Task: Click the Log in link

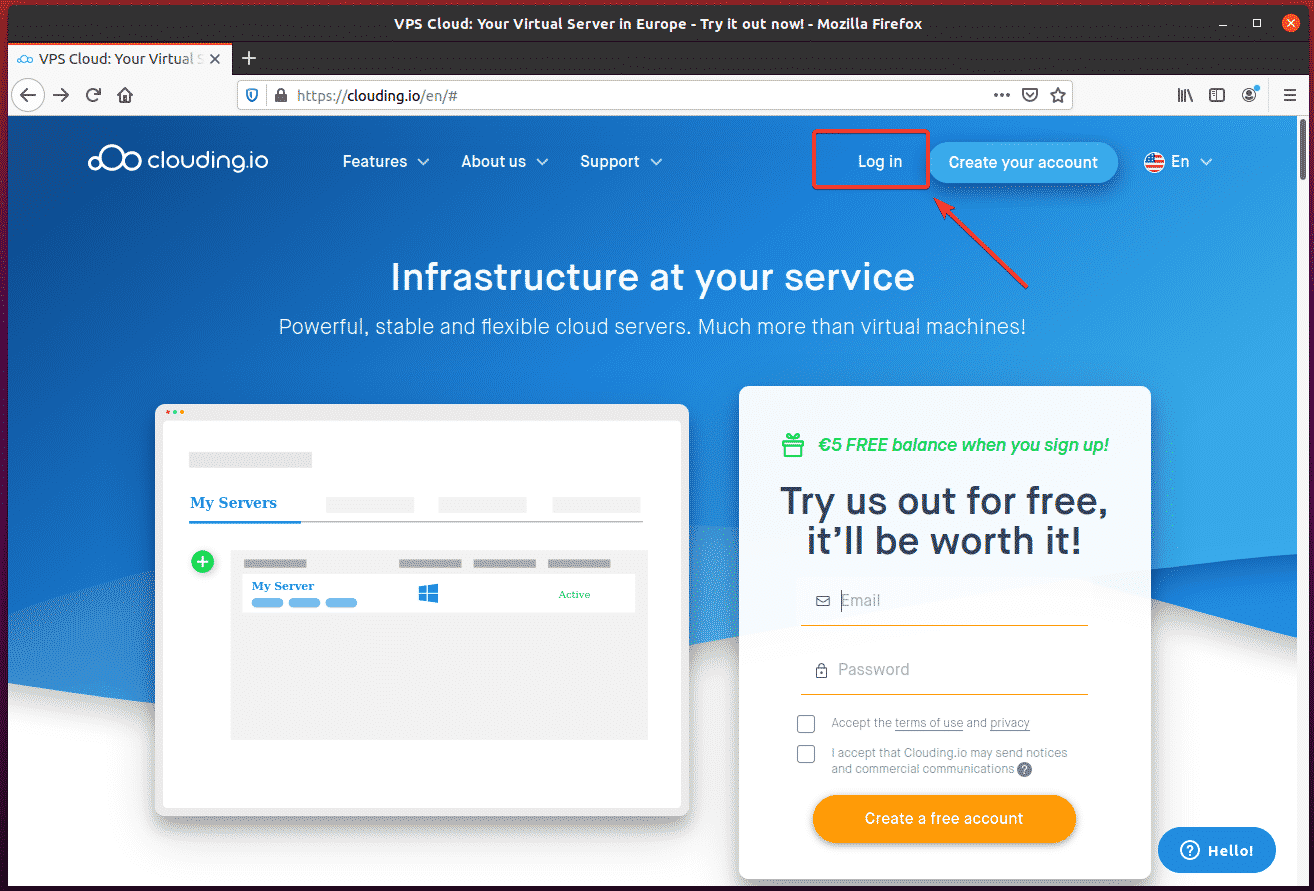Action: pos(880,162)
